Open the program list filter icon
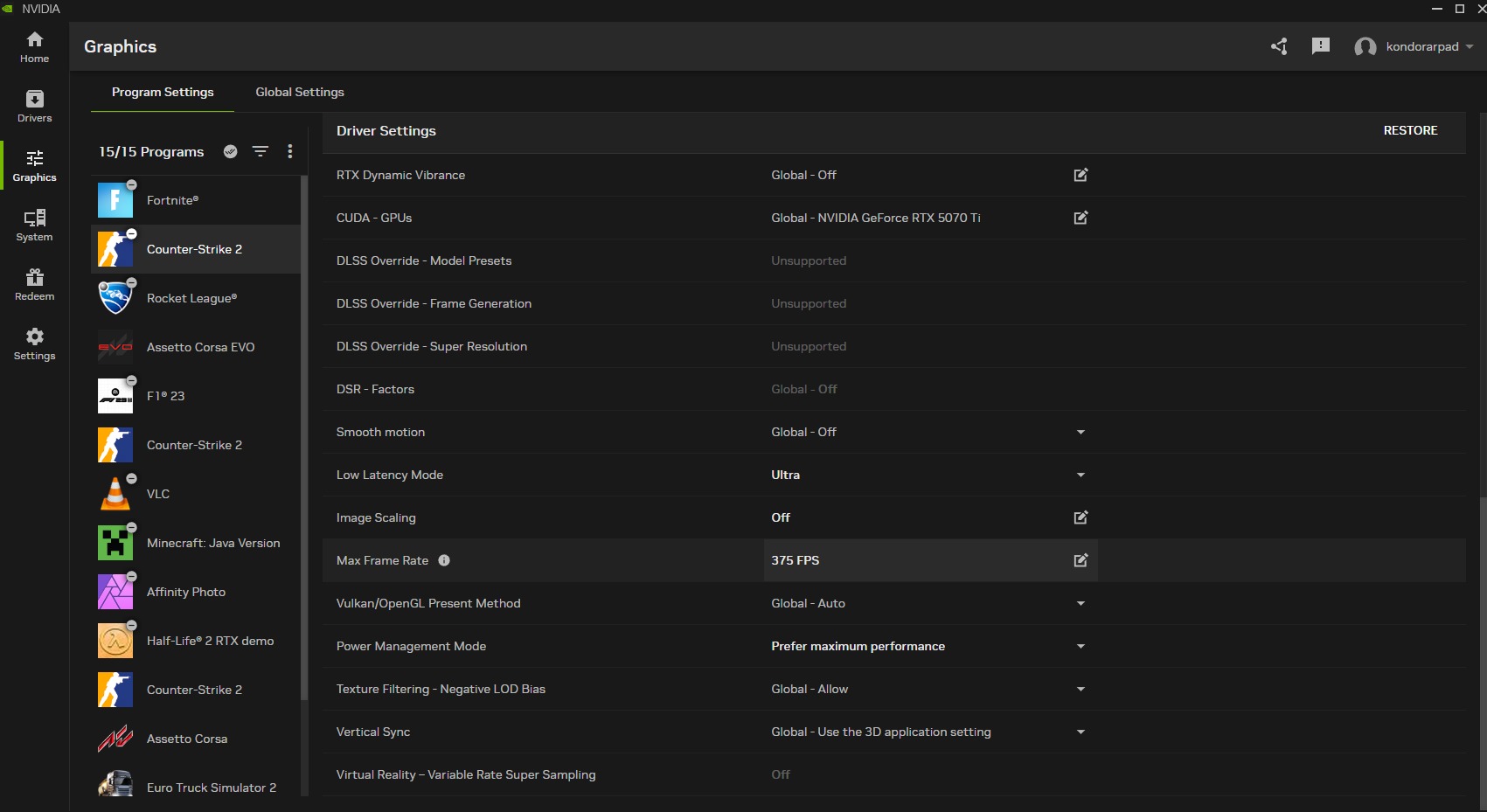This screenshot has width=1487, height=812. (261, 151)
